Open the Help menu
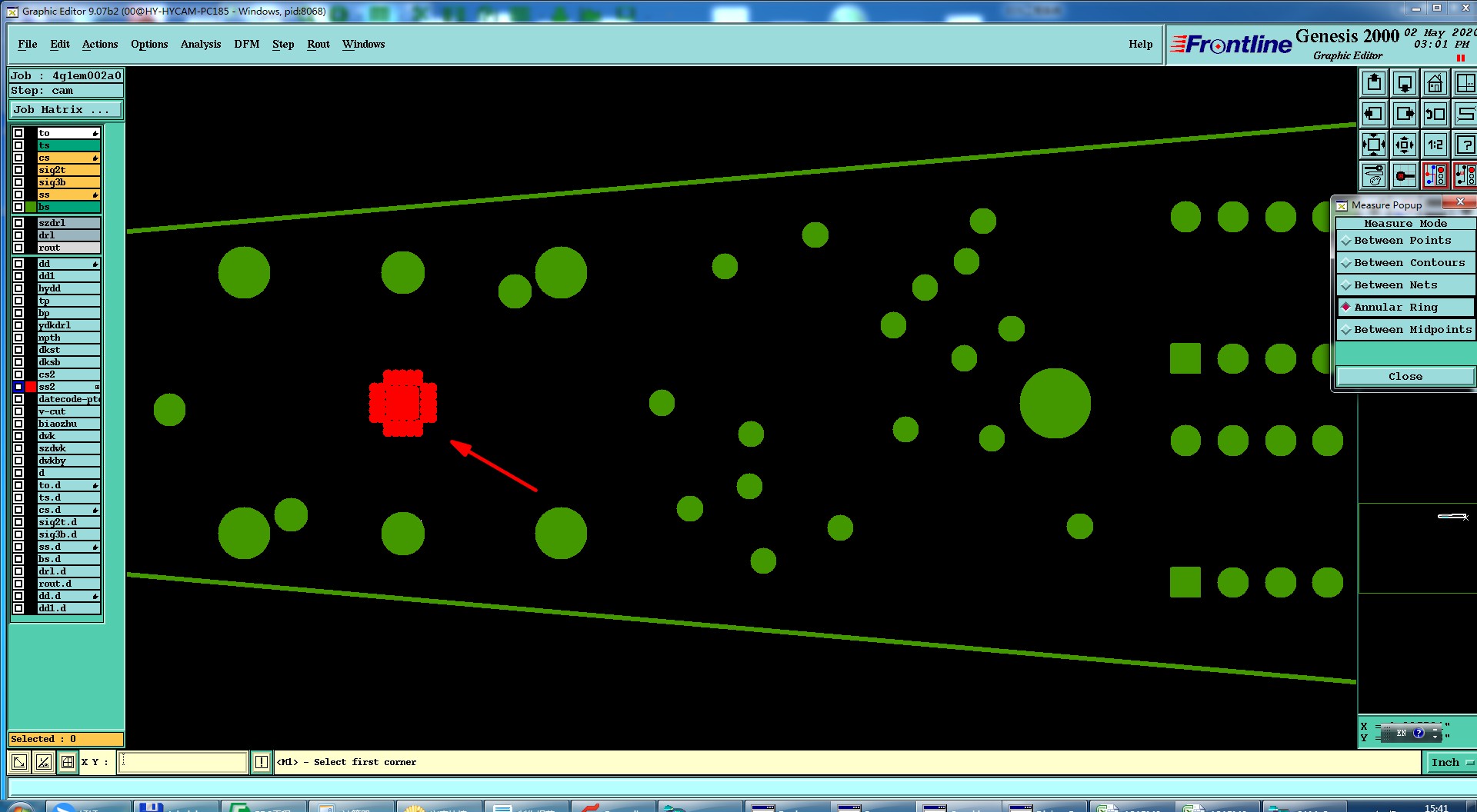This screenshot has height=812, width=1477. 1141,45
